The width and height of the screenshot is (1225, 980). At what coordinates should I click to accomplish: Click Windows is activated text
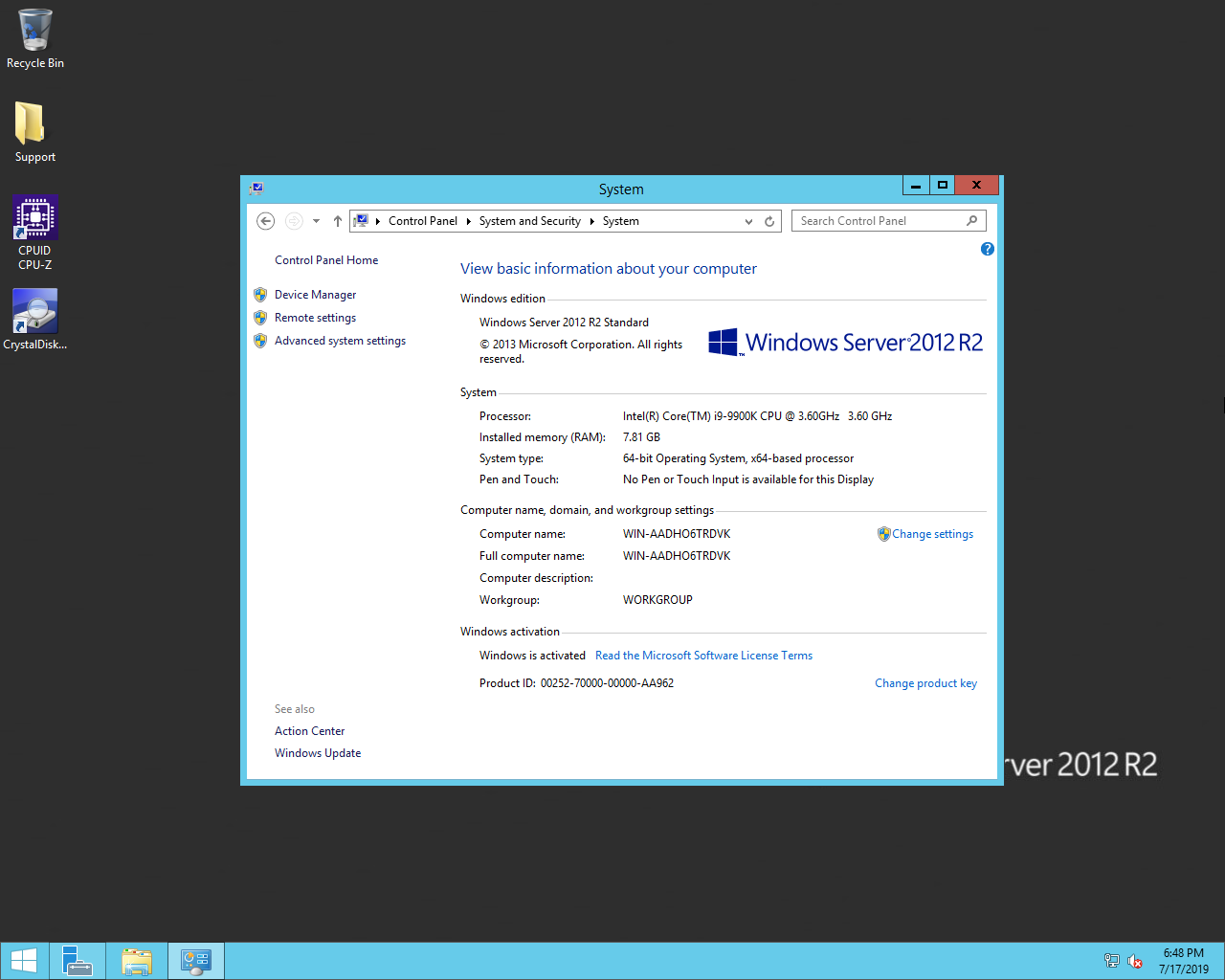coord(532,656)
